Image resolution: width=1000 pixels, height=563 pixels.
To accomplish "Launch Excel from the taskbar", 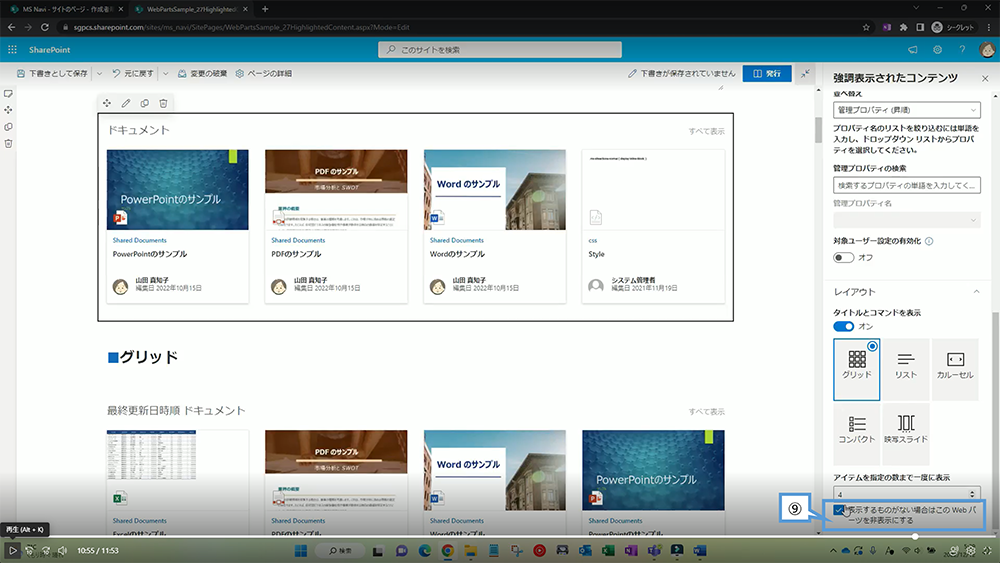I will (608, 550).
